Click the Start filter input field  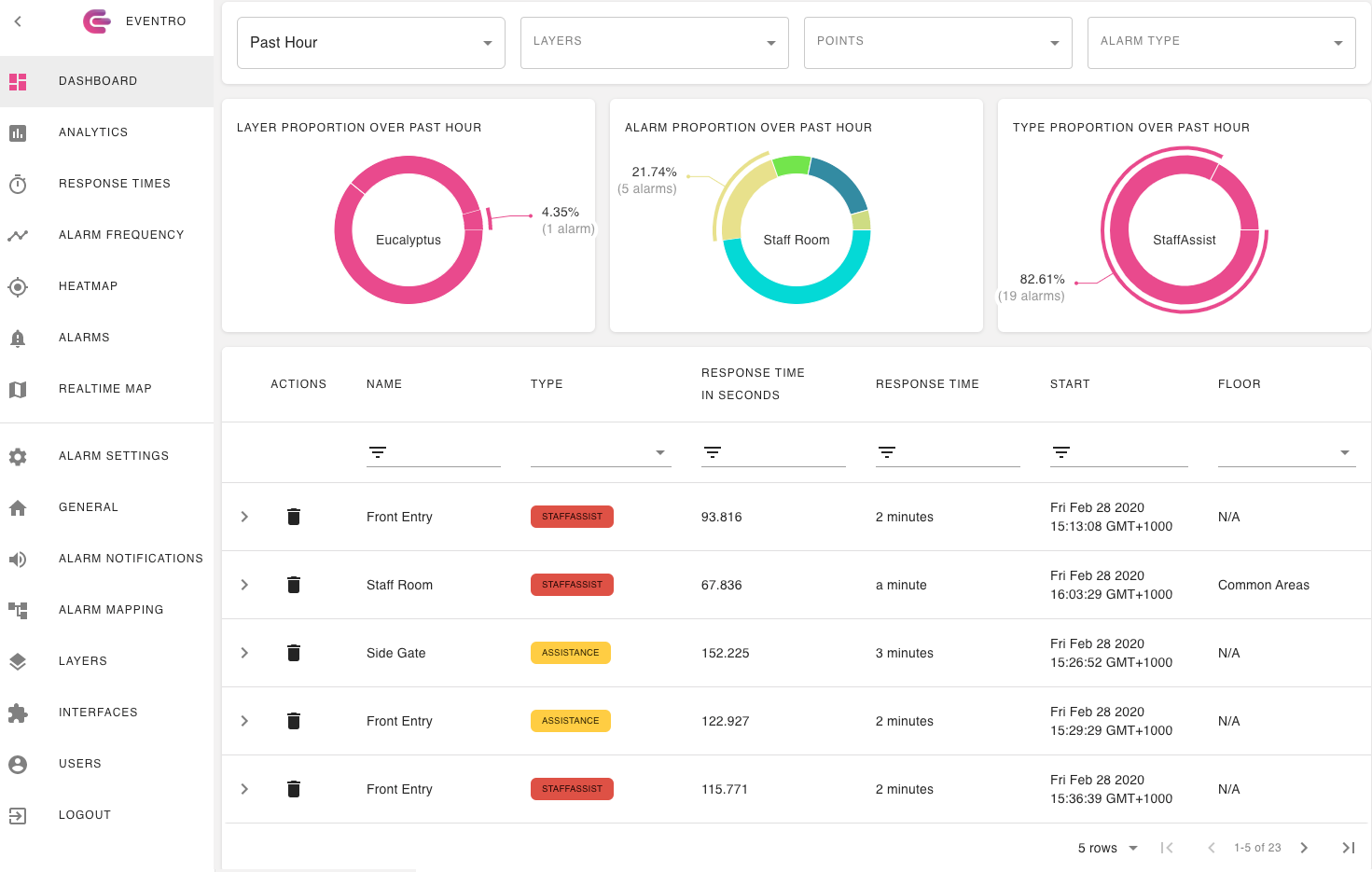click(x=1119, y=452)
